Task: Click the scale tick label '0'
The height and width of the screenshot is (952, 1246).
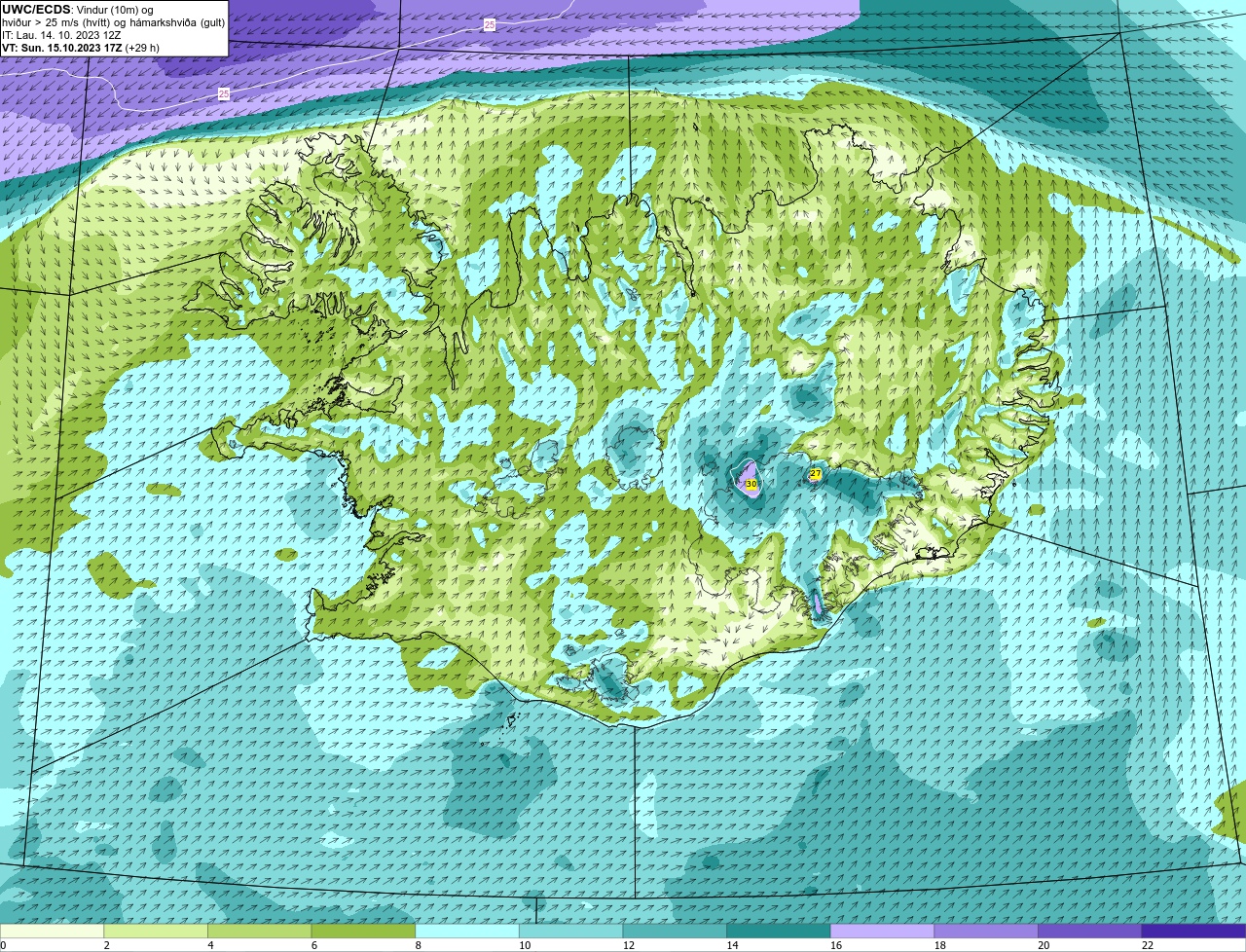Action: point(3,945)
